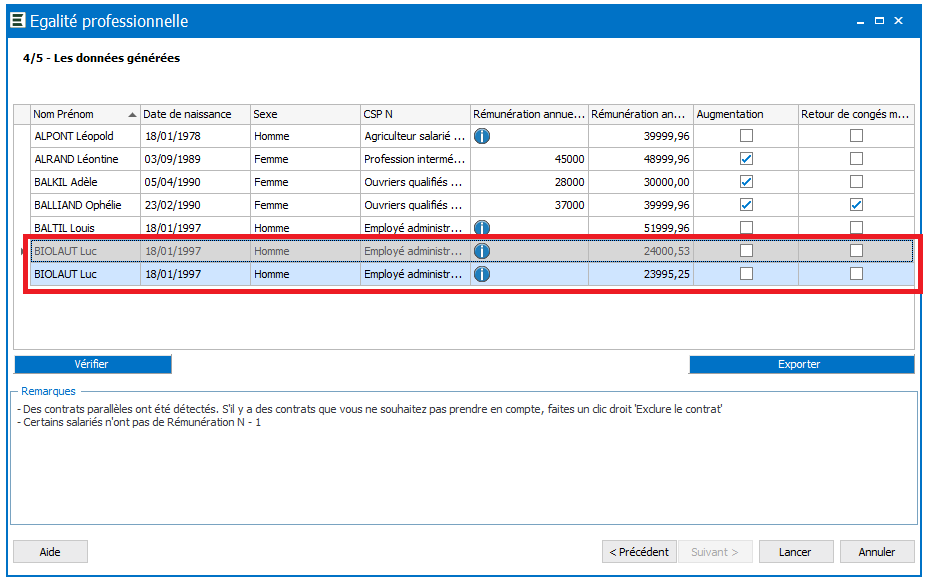Check Retour de congés in the 24000,53 row

pyautogui.click(x=856, y=251)
